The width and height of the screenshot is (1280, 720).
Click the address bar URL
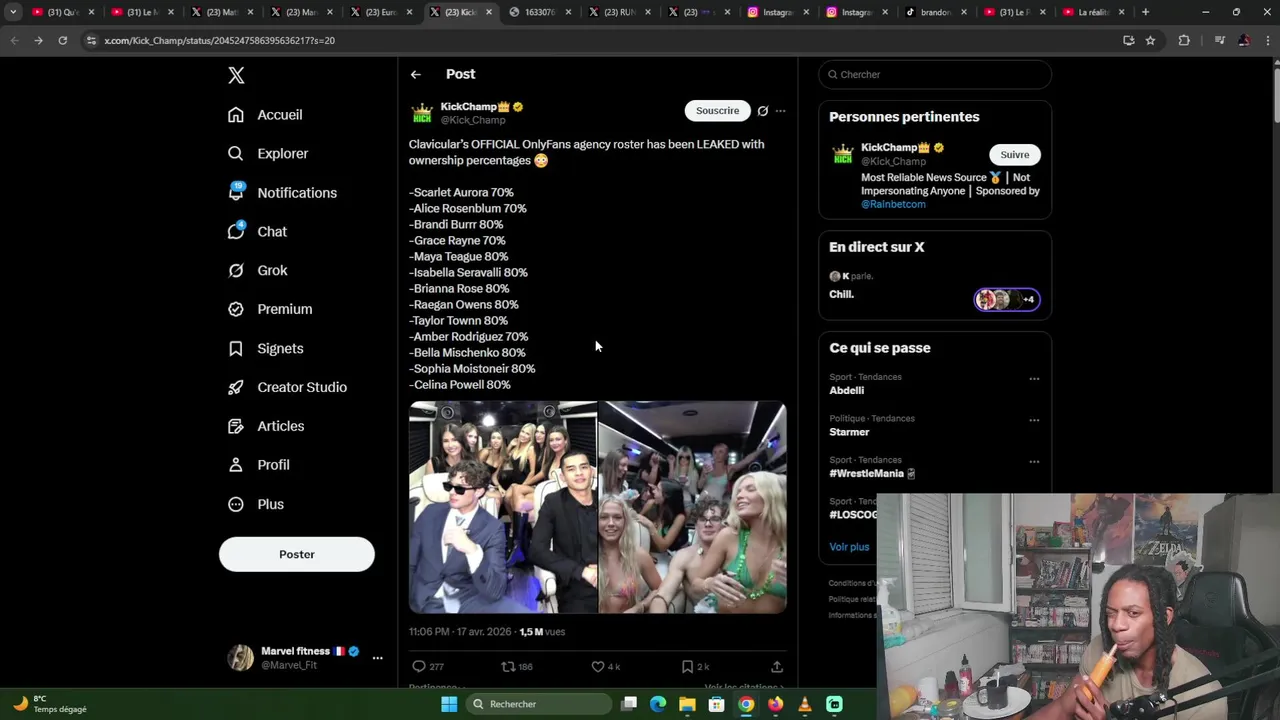[219, 41]
